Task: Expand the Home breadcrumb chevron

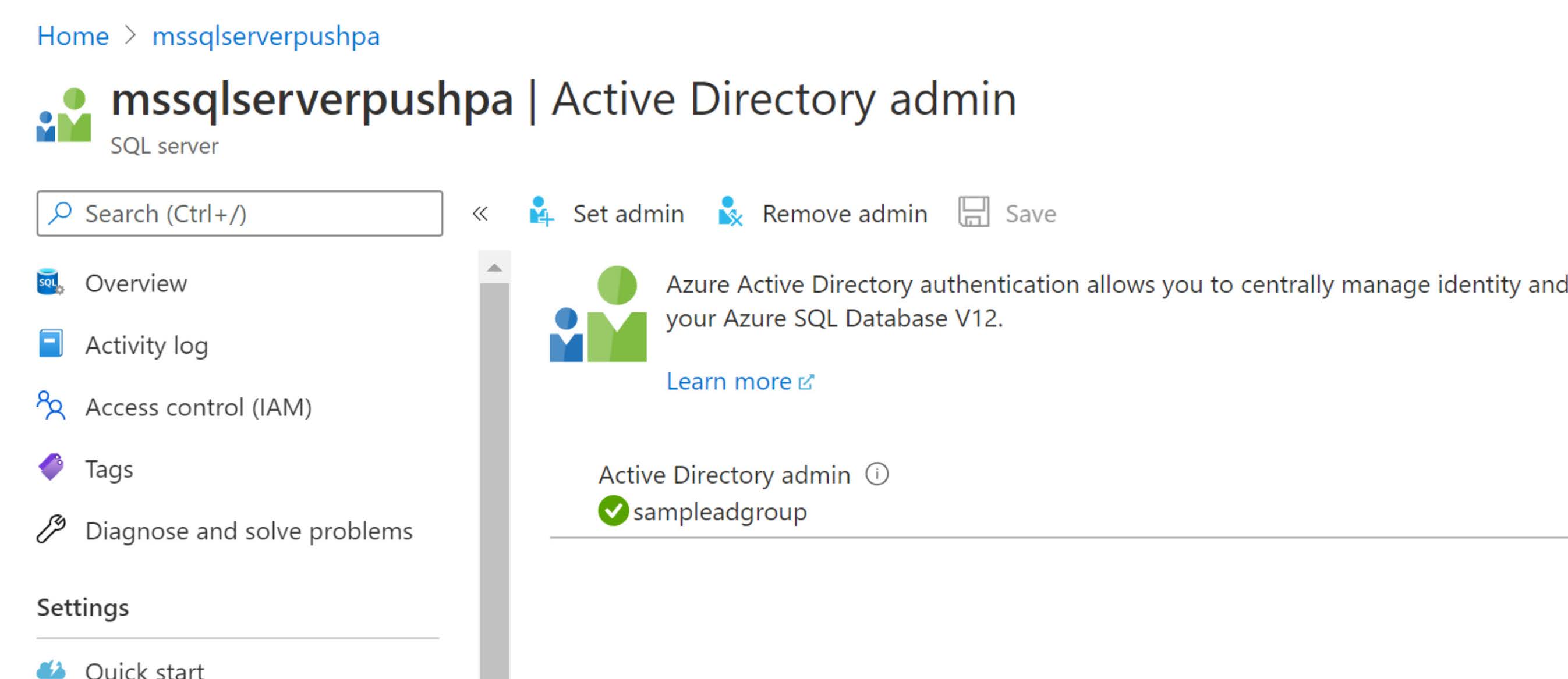Action: tap(132, 36)
